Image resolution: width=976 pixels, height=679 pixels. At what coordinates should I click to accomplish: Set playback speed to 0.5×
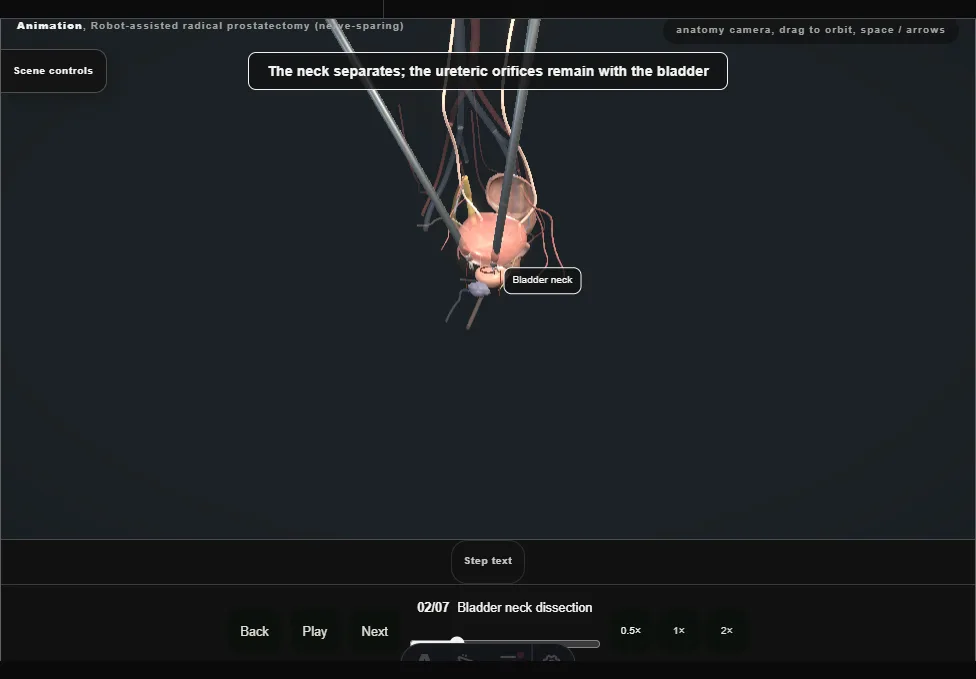[x=631, y=630]
